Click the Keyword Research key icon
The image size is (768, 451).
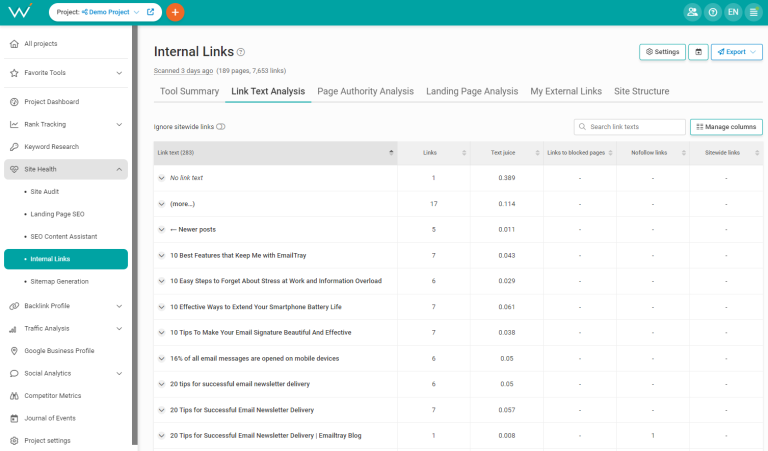(x=14, y=147)
